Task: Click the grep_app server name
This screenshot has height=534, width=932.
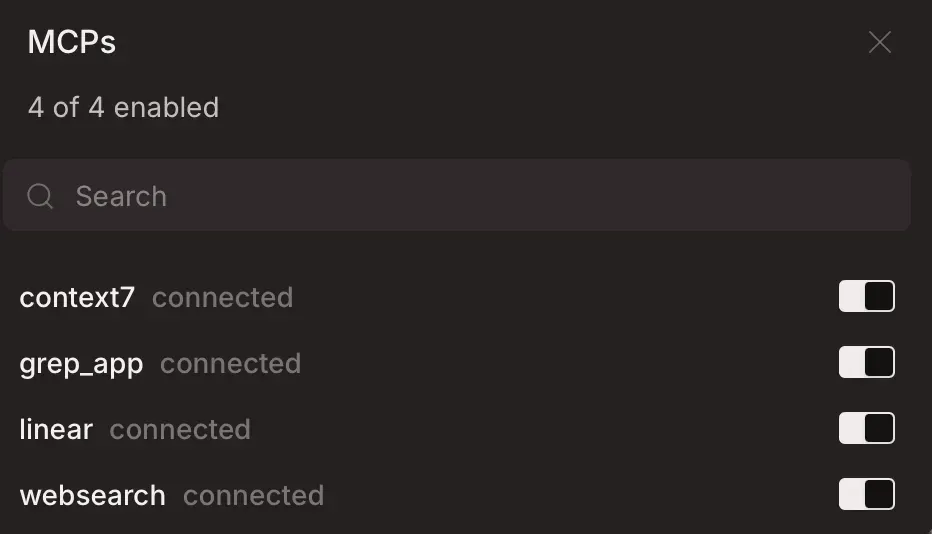Action: 81,364
